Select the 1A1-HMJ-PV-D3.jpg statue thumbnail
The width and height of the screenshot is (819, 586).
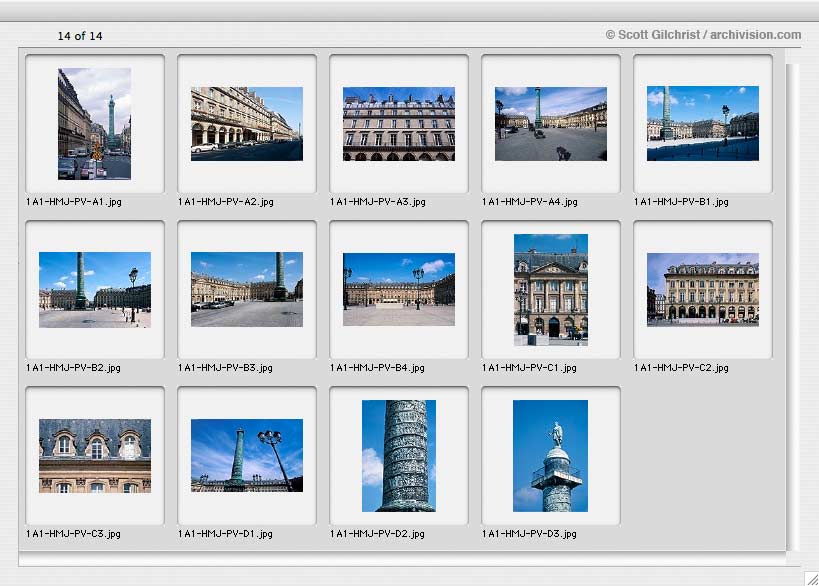pos(551,456)
